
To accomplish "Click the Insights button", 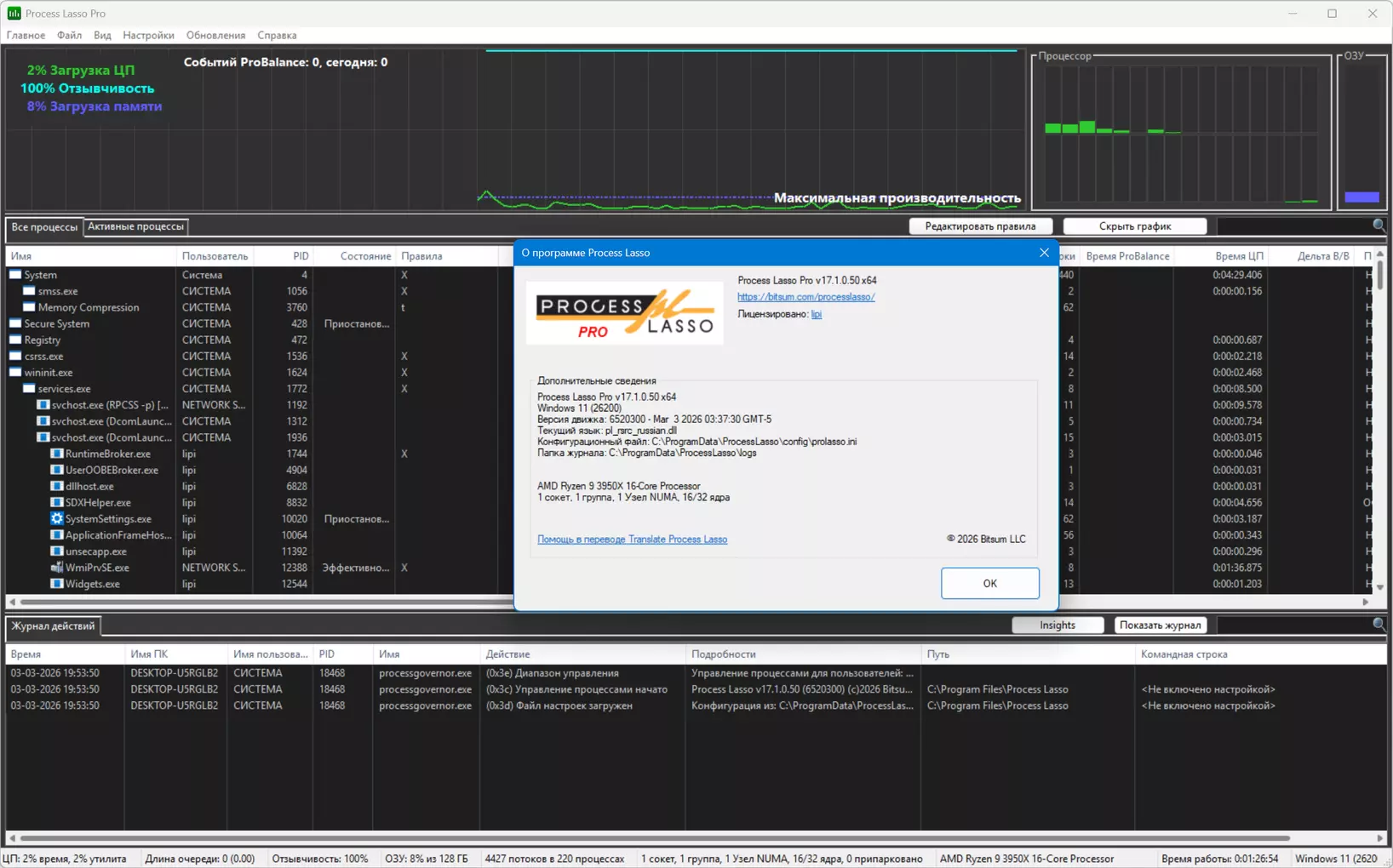I will [1057, 625].
